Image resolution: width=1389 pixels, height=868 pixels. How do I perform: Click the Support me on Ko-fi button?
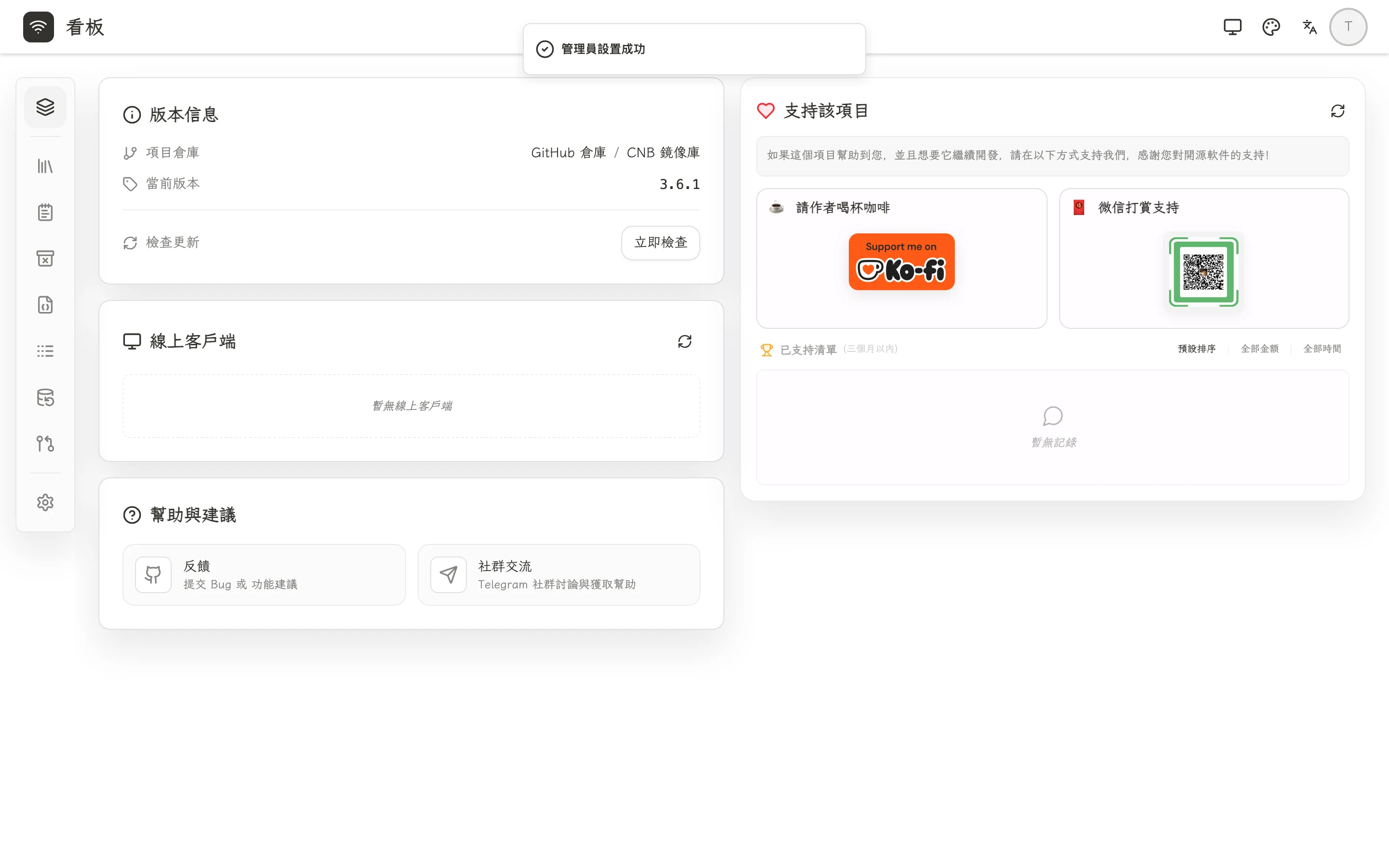pos(902,262)
